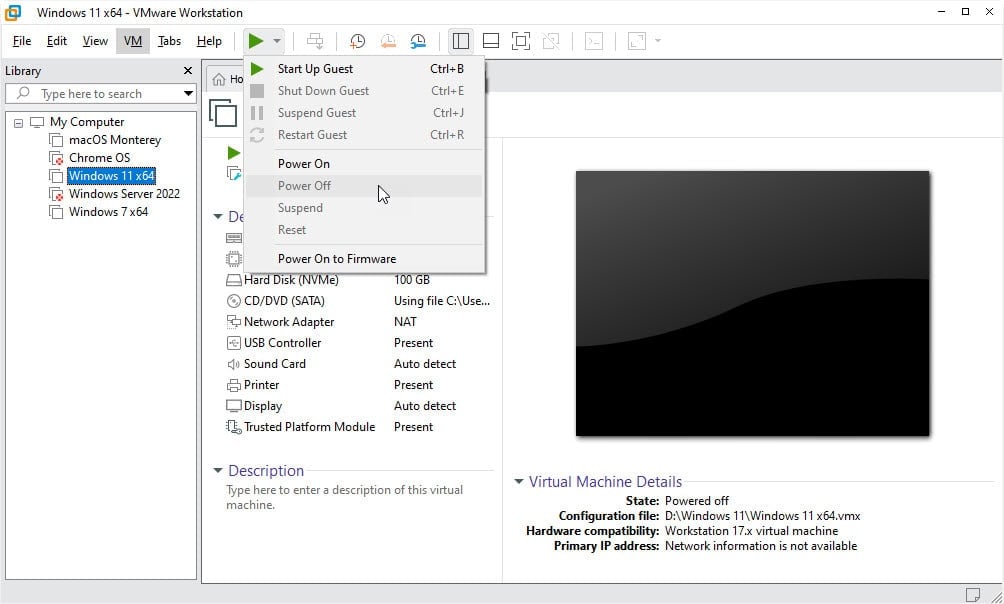Collapse the Description section
1004x604 pixels.
tap(218, 471)
